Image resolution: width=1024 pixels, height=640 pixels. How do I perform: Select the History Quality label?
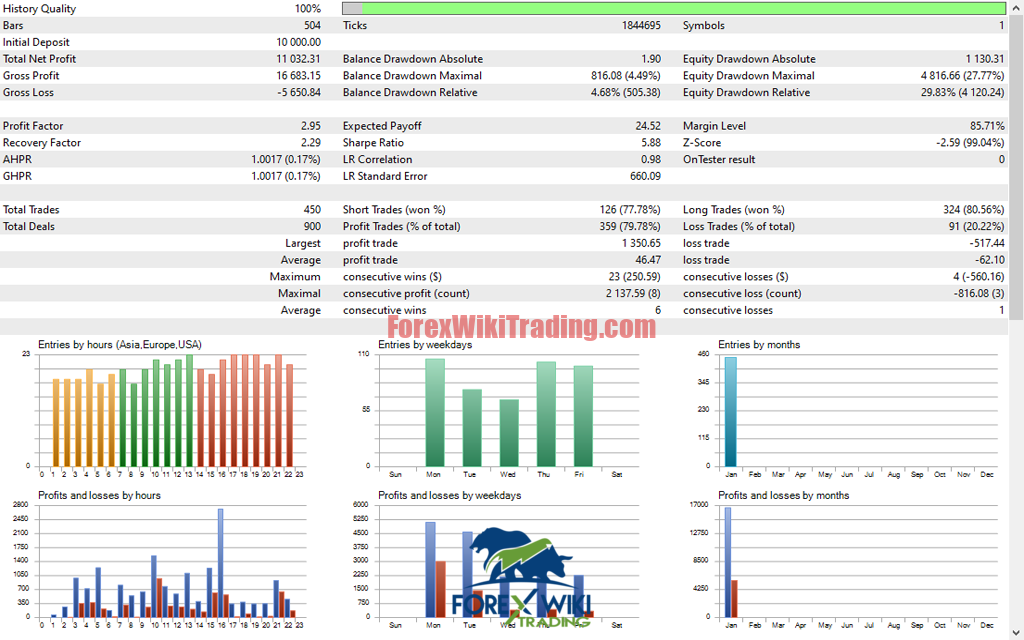click(39, 8)
